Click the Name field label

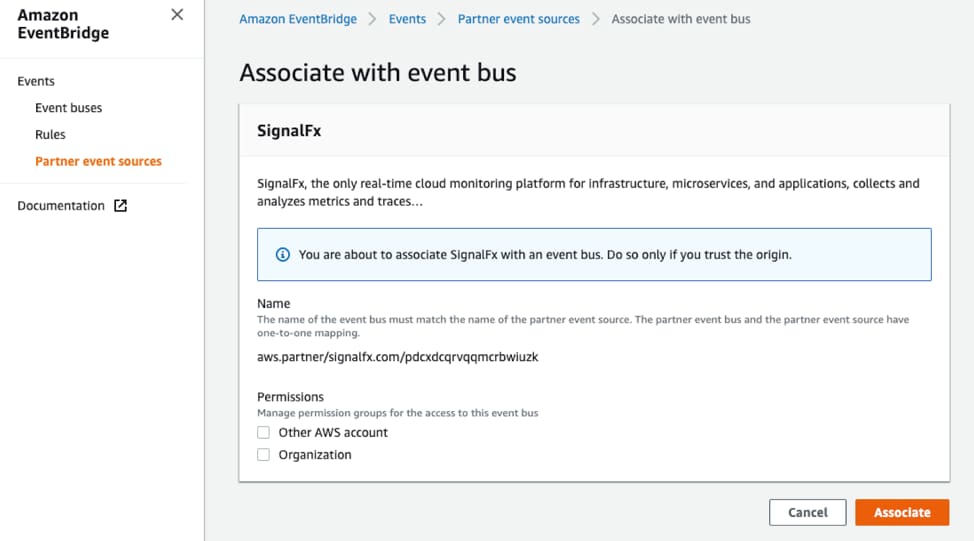tap(273, 304)
